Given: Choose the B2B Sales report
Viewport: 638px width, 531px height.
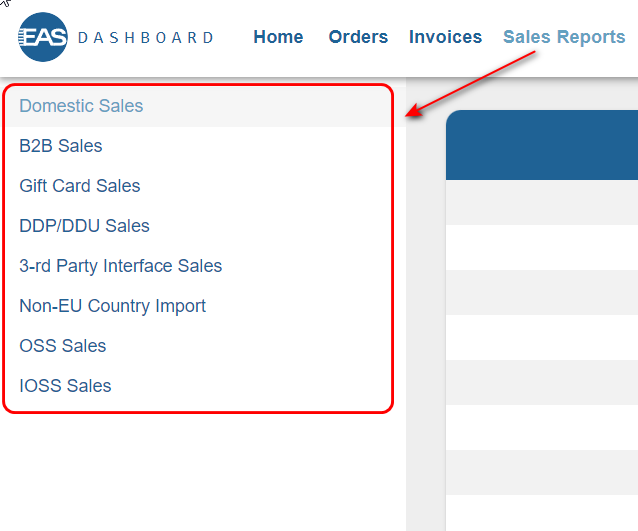Looking at the screenshot, I should point(61,146).
